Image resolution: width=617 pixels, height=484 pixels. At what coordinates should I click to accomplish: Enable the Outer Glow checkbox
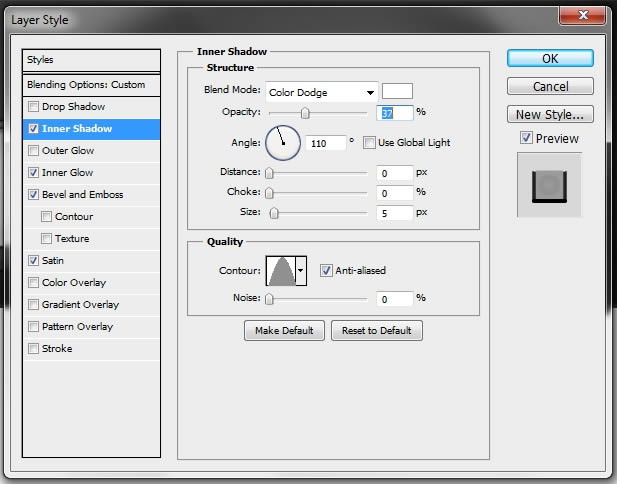33,151
